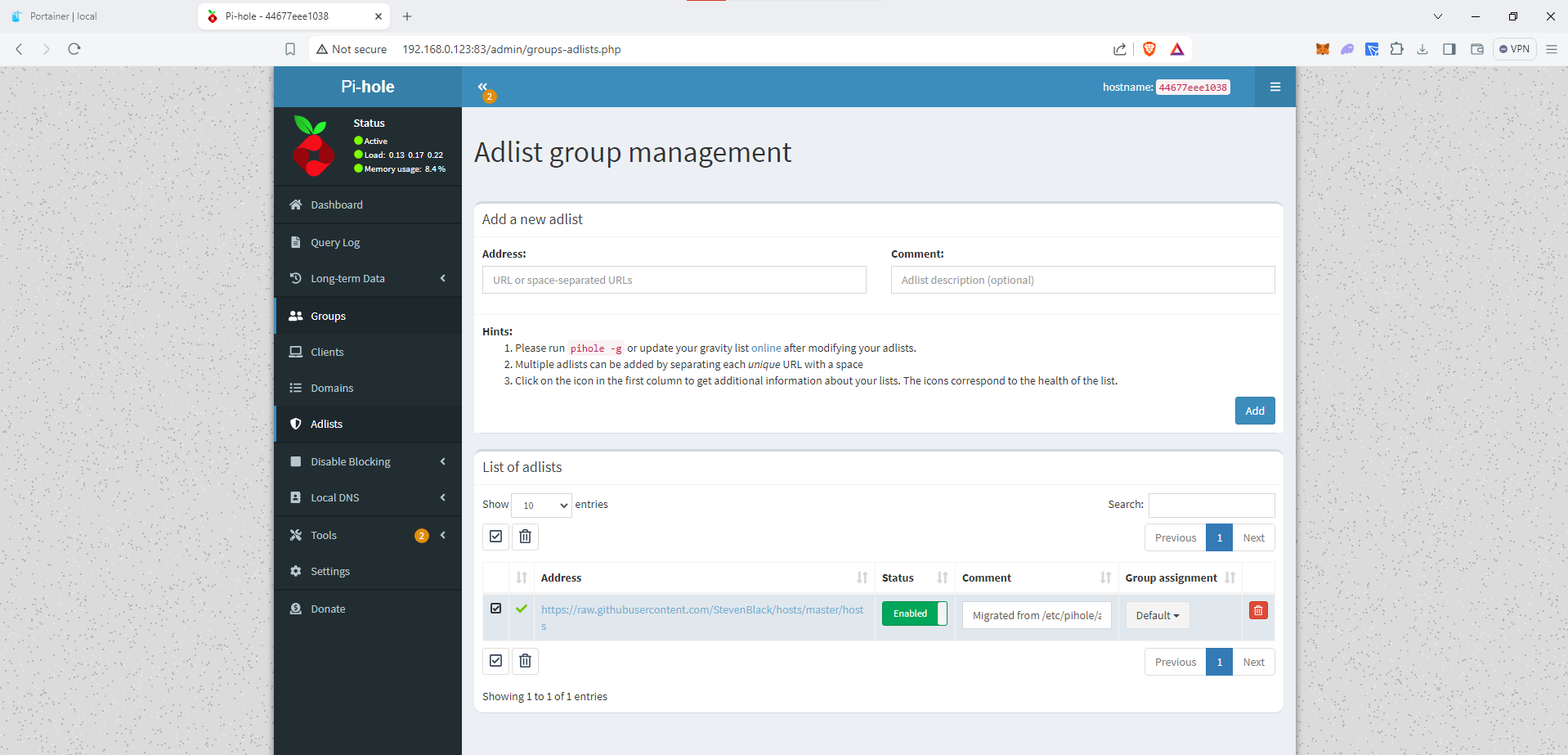Viewport: 1568px width, 755px height.
Task: Expand the Local DNS submenu
Action: pyautogui.click(x=368, y=497)
